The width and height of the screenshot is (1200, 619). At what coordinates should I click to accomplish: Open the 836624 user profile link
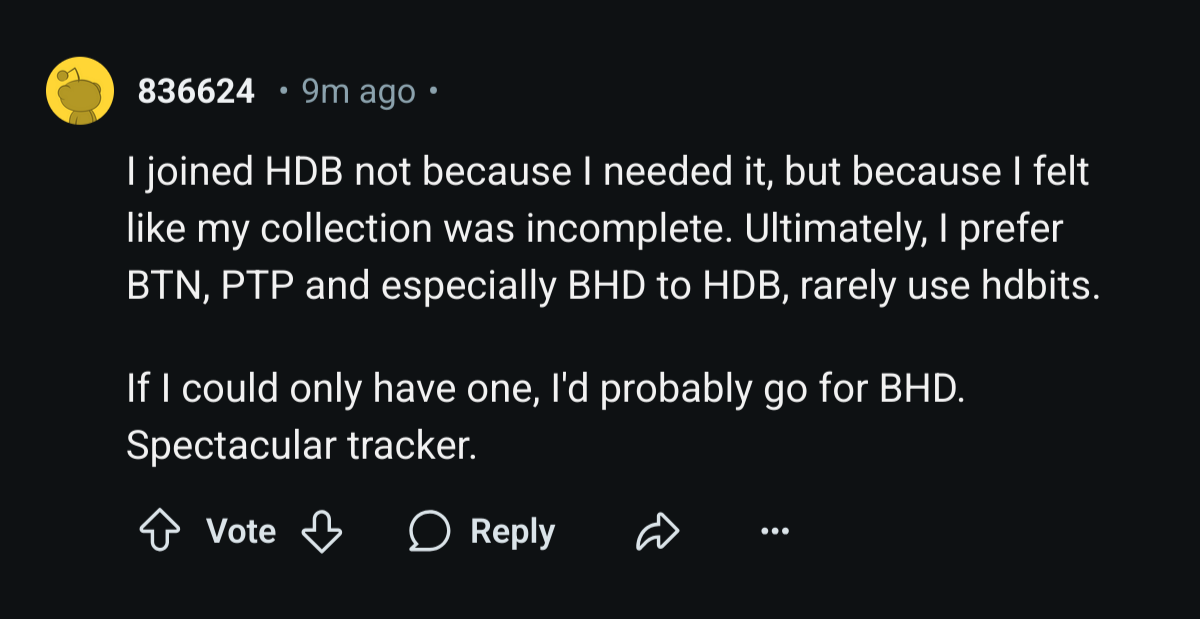(196, 92)
